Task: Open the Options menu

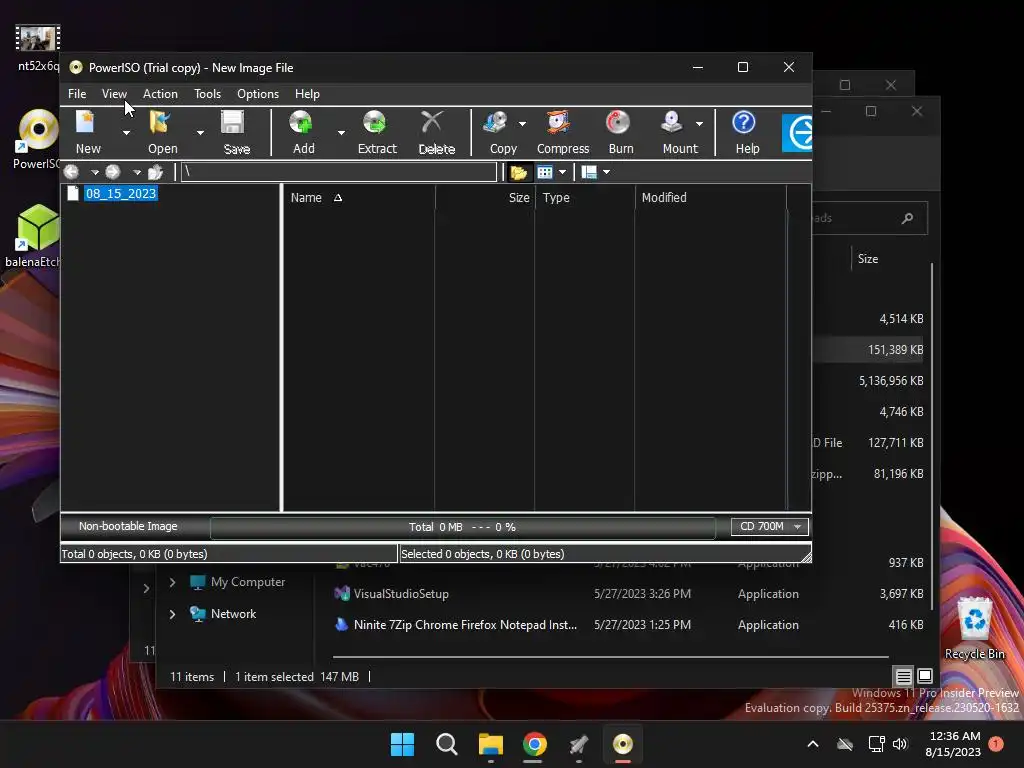Action: (258, 94)
